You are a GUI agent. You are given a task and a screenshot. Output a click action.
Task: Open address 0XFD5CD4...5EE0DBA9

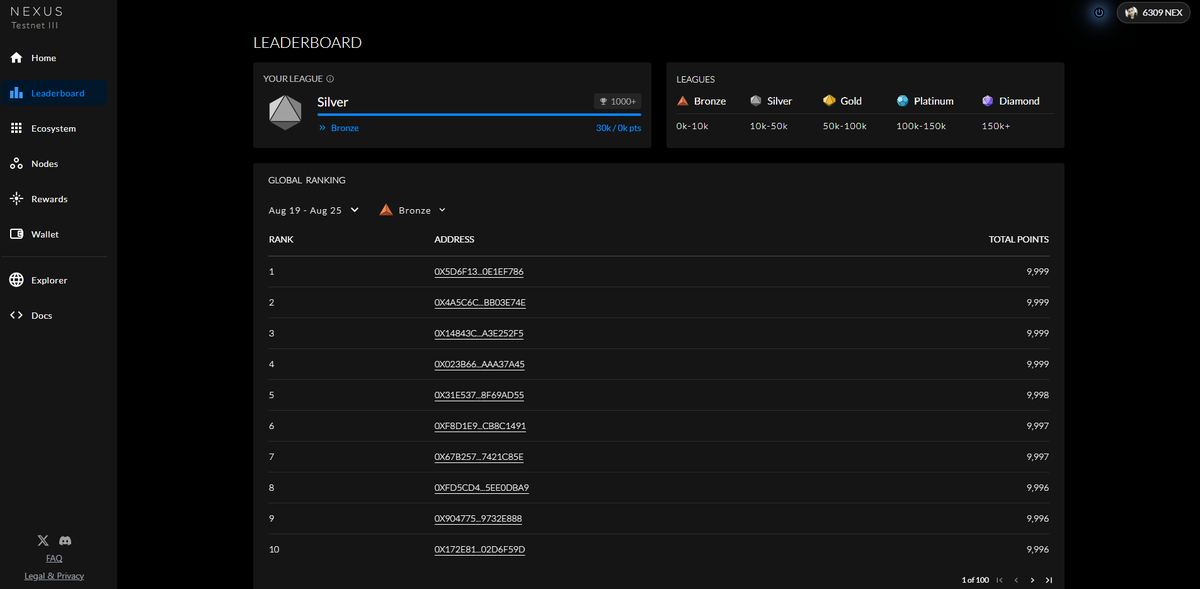point(481,488)
